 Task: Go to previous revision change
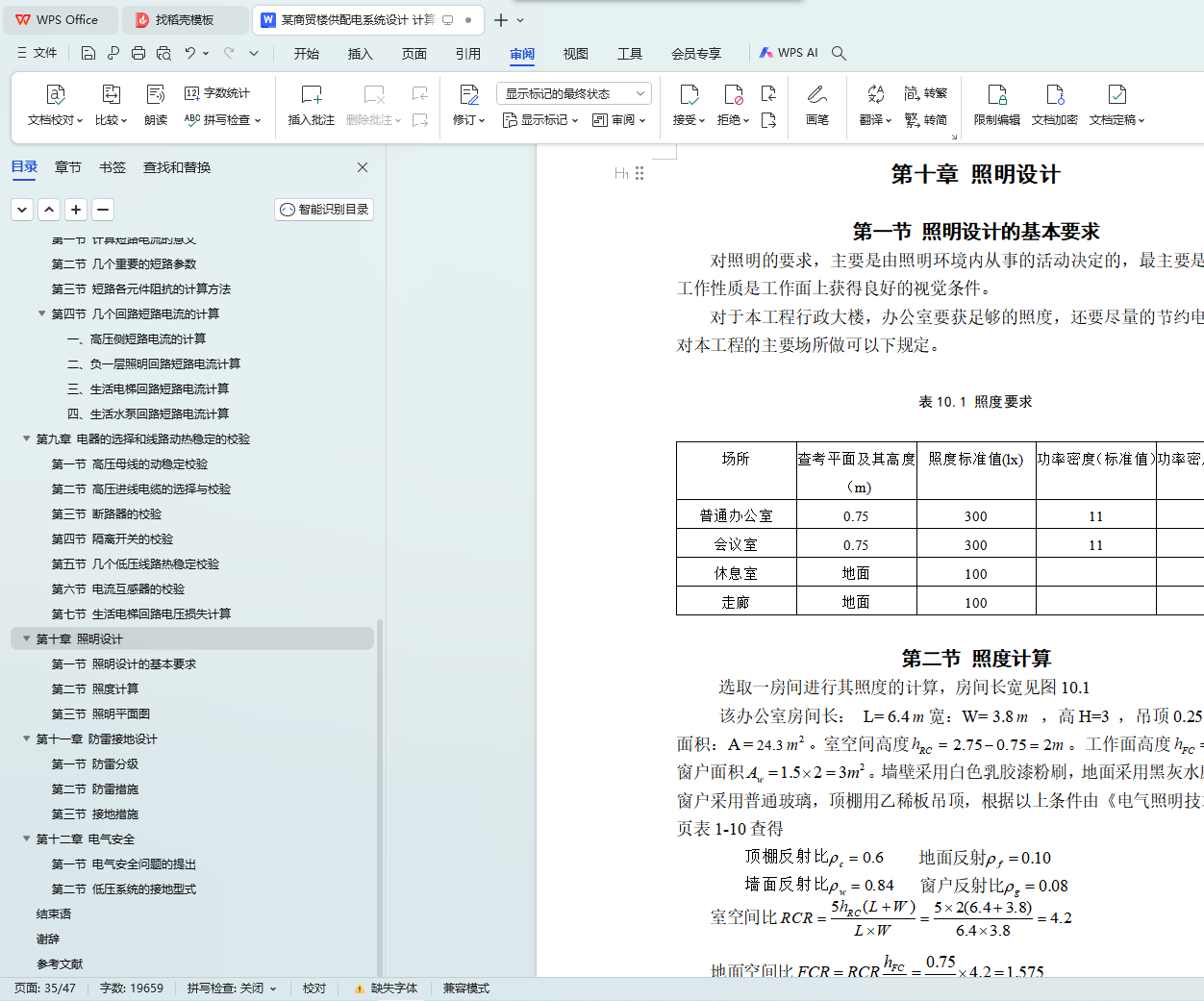click(x=768, y=93)
